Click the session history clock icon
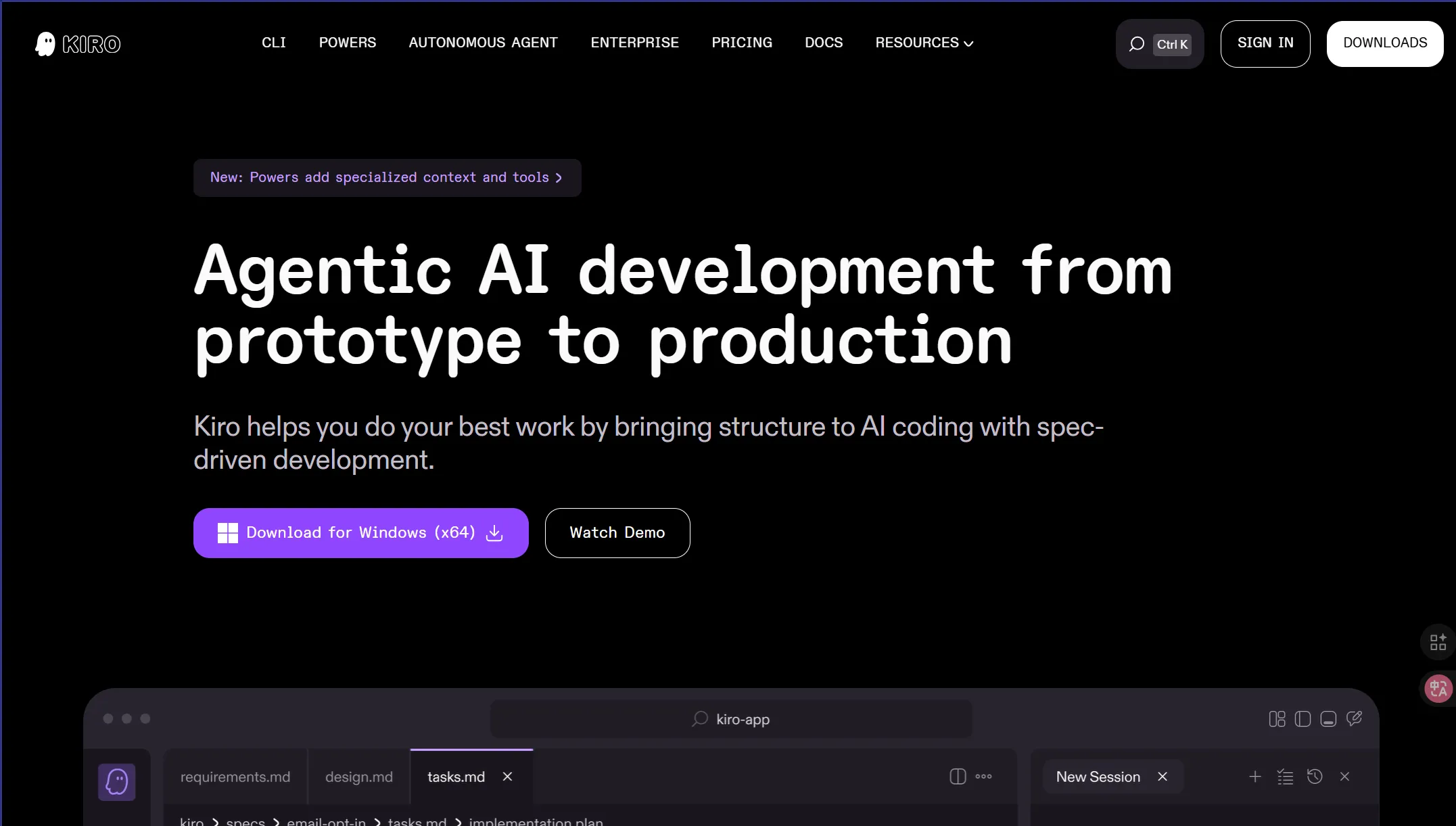The width and height of the screenshot is (1456, 826). (1315, 777)
